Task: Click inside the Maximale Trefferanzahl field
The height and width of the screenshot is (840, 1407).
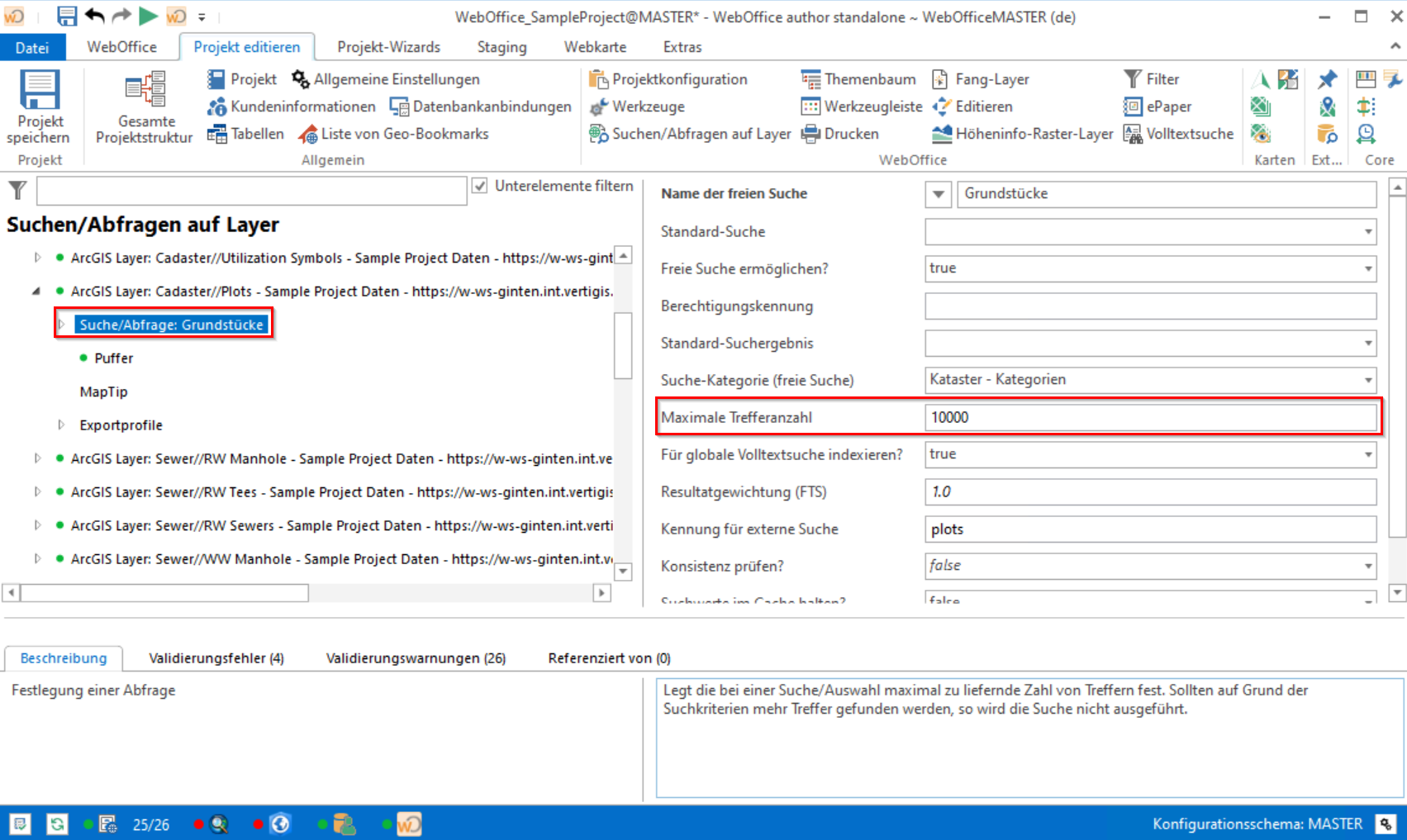Action: (1148, 417)
